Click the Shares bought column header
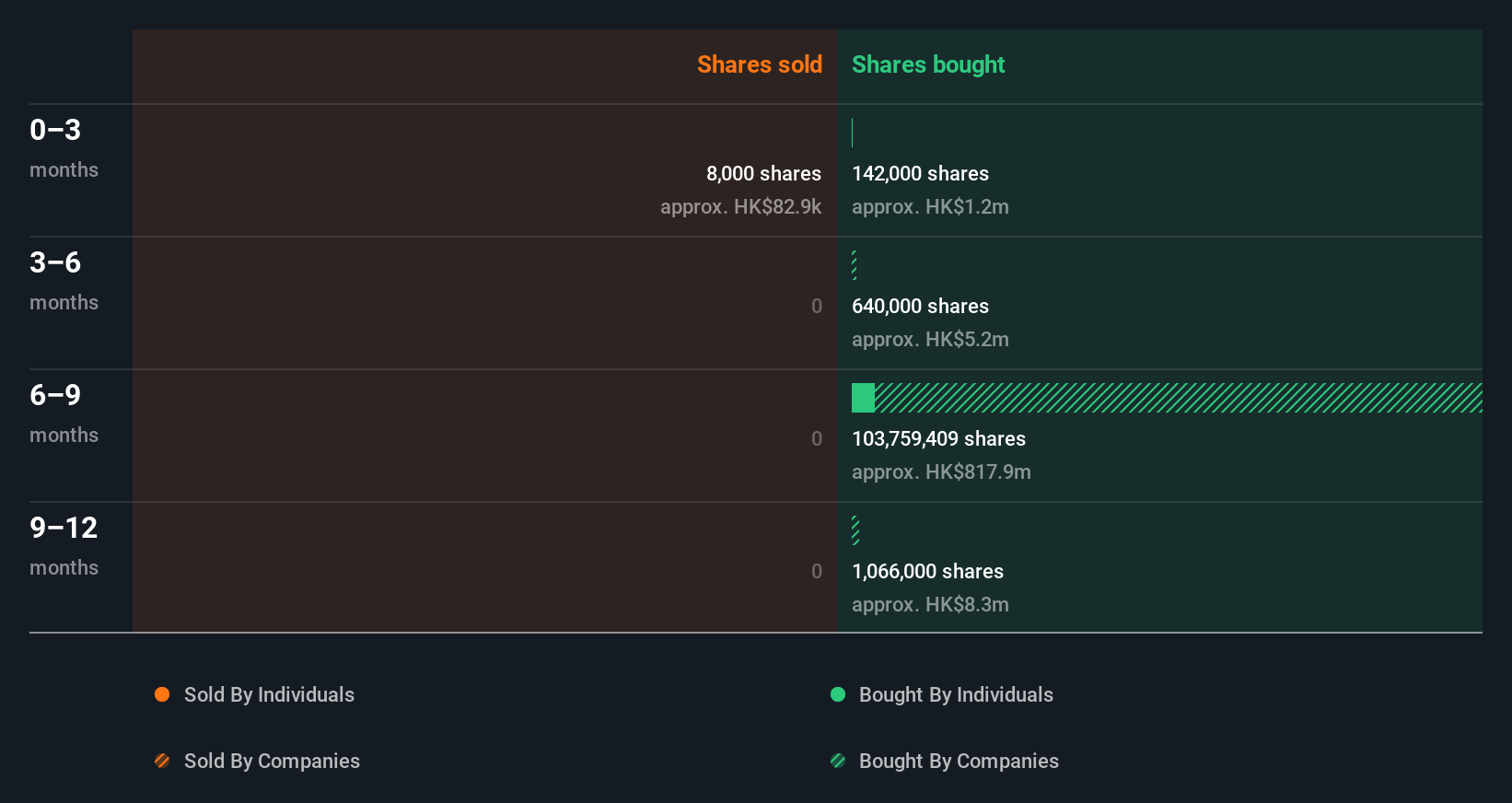This screenshot has height=803, width=1512. click(x=928, y=64)
